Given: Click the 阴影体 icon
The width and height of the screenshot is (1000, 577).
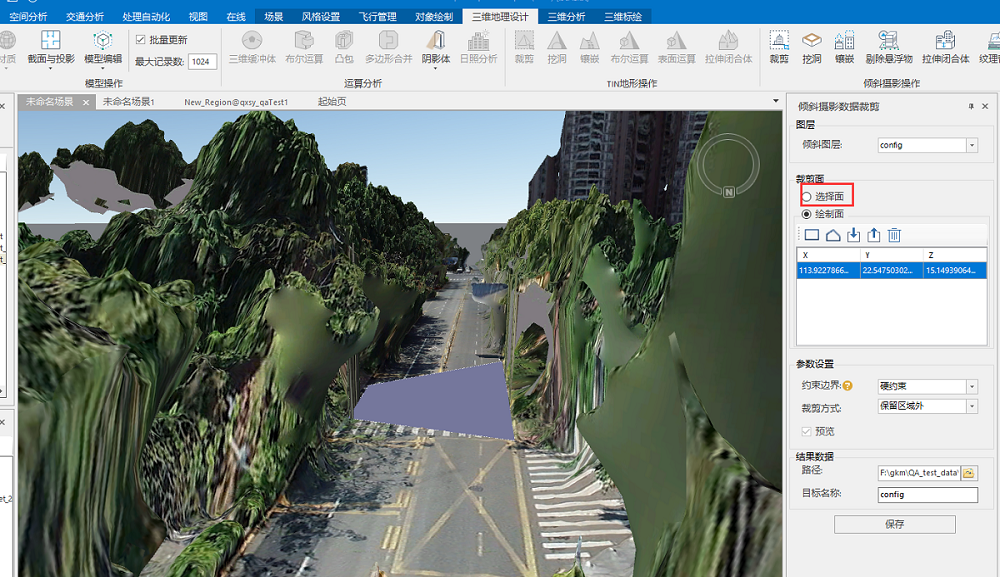Looking at the screenshot, I should 436,42.
